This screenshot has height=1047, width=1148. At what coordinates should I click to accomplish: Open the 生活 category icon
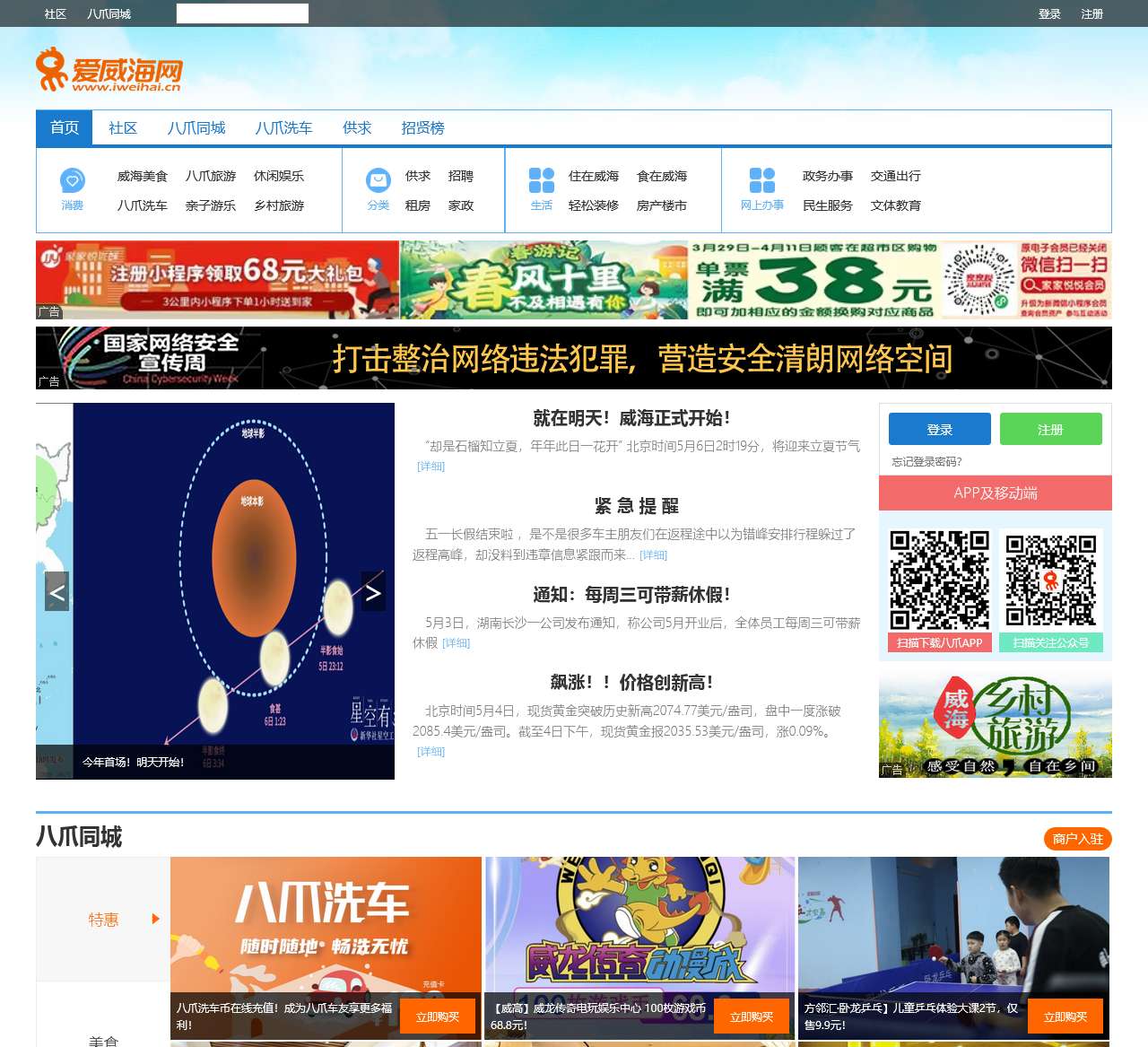542,180
